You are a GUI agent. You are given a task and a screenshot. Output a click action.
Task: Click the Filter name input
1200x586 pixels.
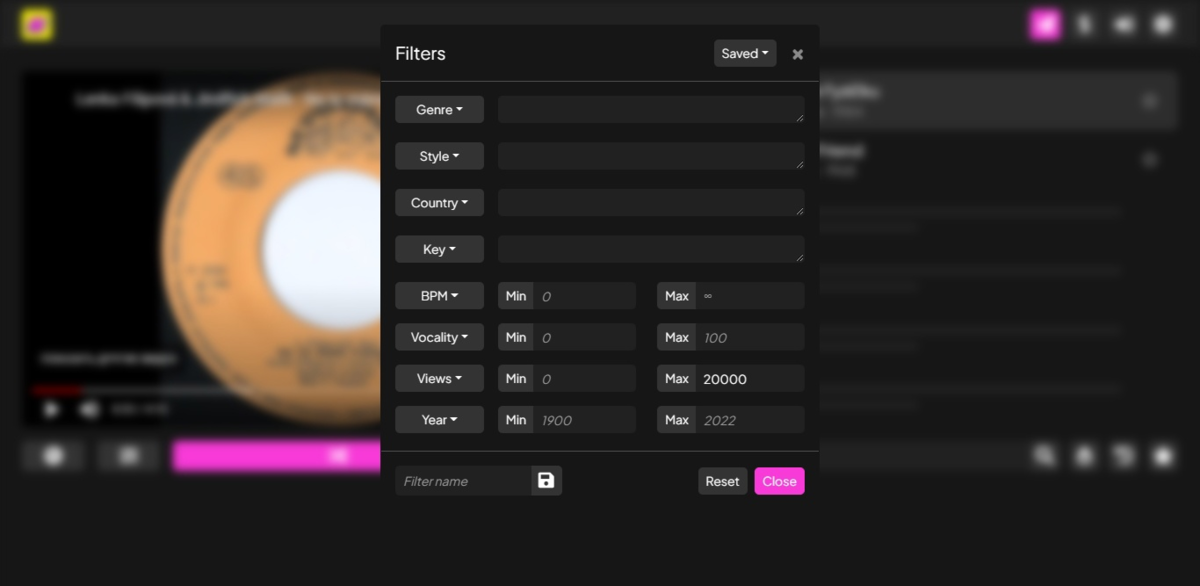tap(463, 481)
